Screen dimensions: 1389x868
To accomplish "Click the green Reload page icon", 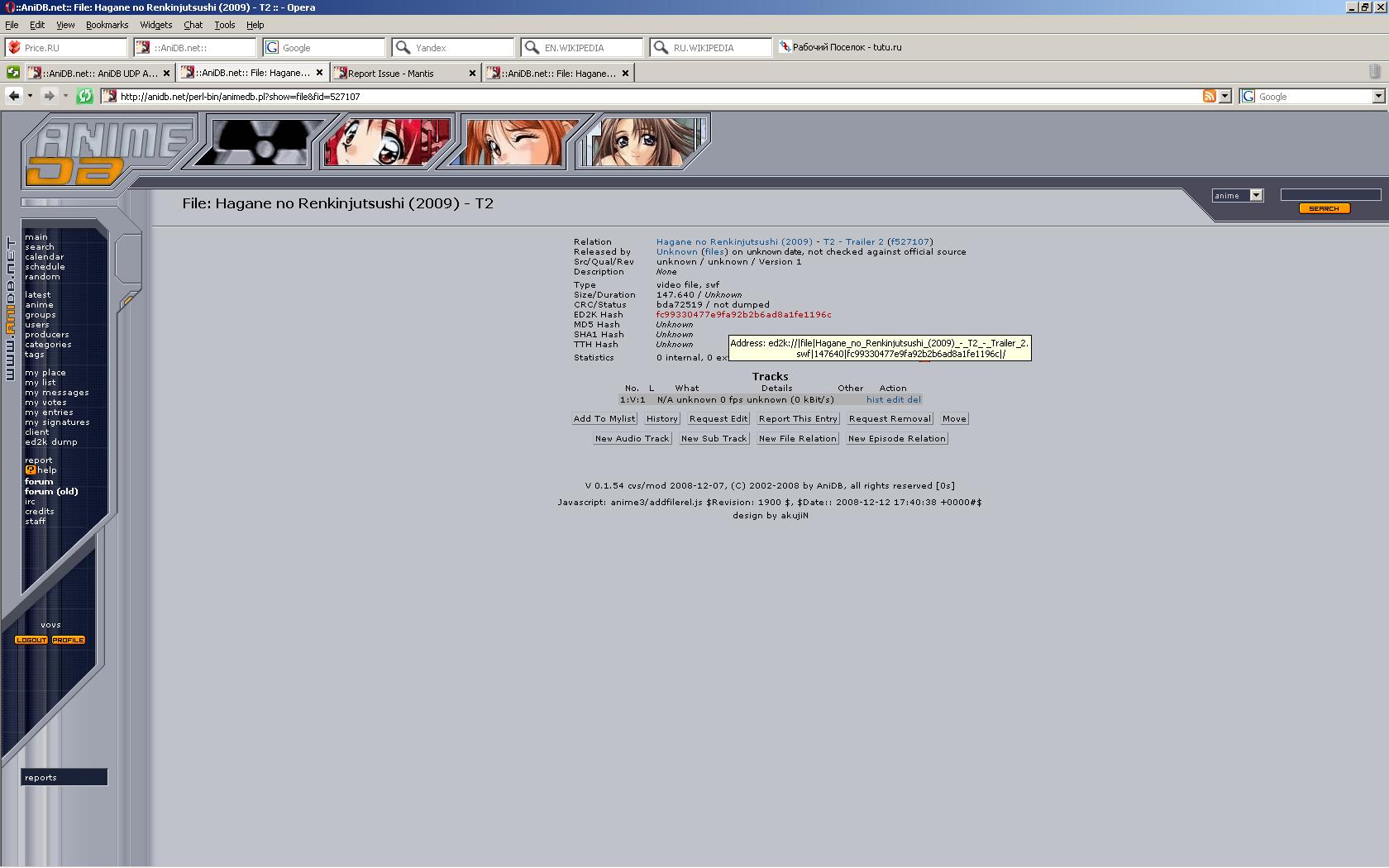I will tap(84, 97).
